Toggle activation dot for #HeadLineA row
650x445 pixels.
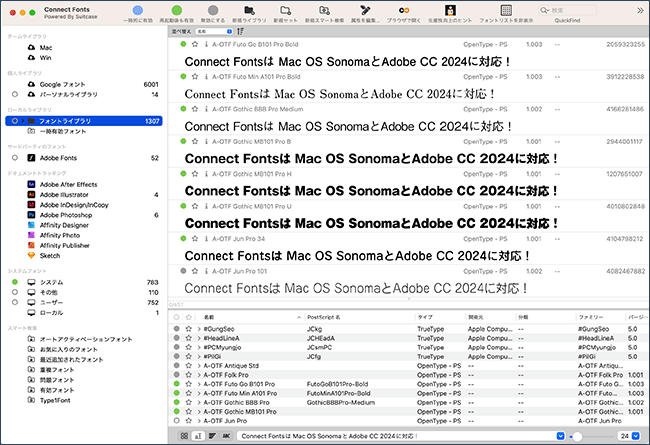177,338
